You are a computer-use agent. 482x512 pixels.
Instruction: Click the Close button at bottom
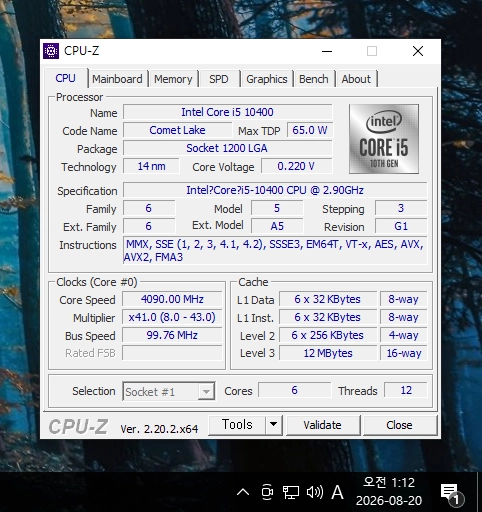point(400,425)
